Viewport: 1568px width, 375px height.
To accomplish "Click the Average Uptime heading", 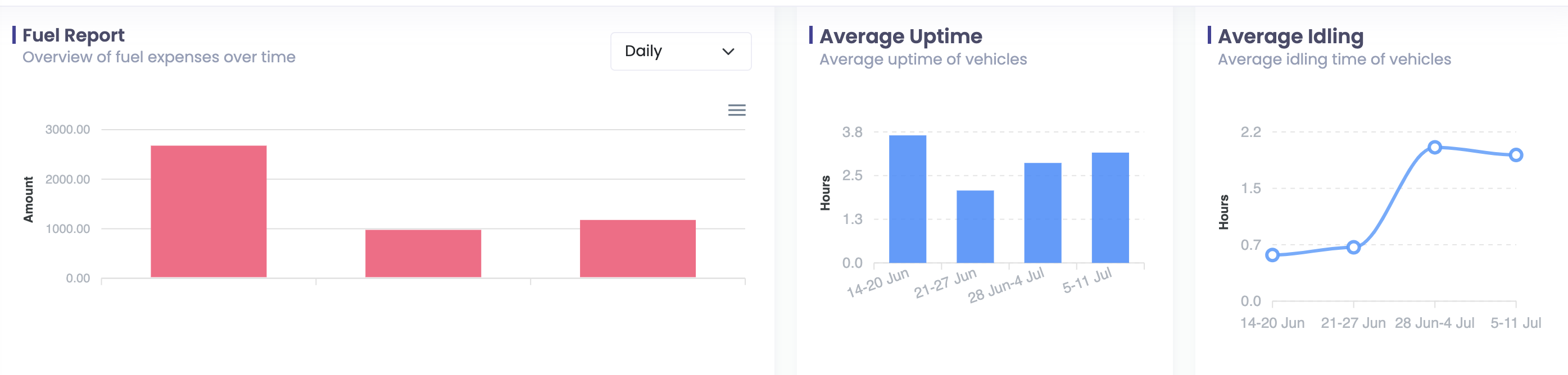I will (900, 36).
